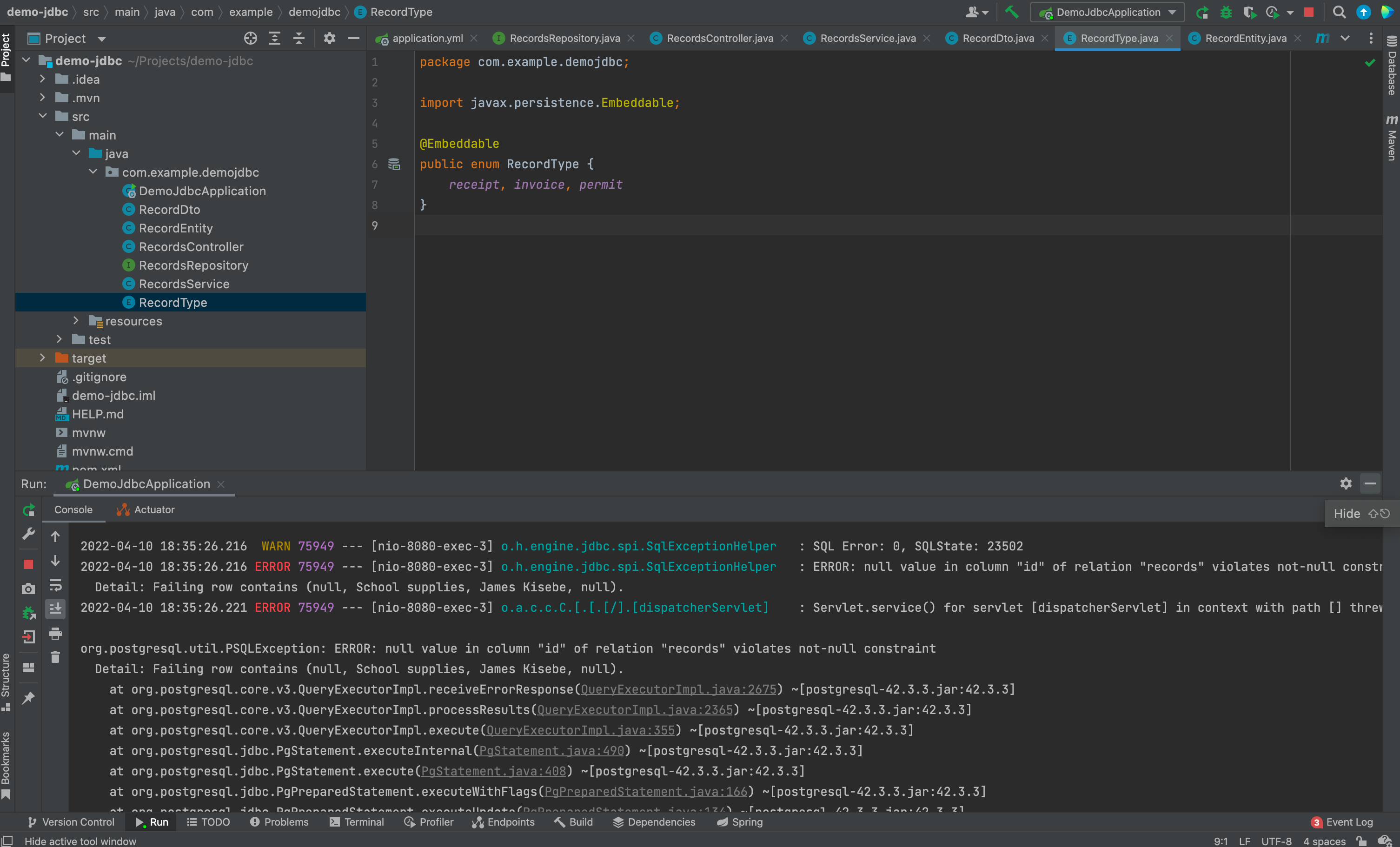Stop the app via top toolbar red square

click(1308, 12)
